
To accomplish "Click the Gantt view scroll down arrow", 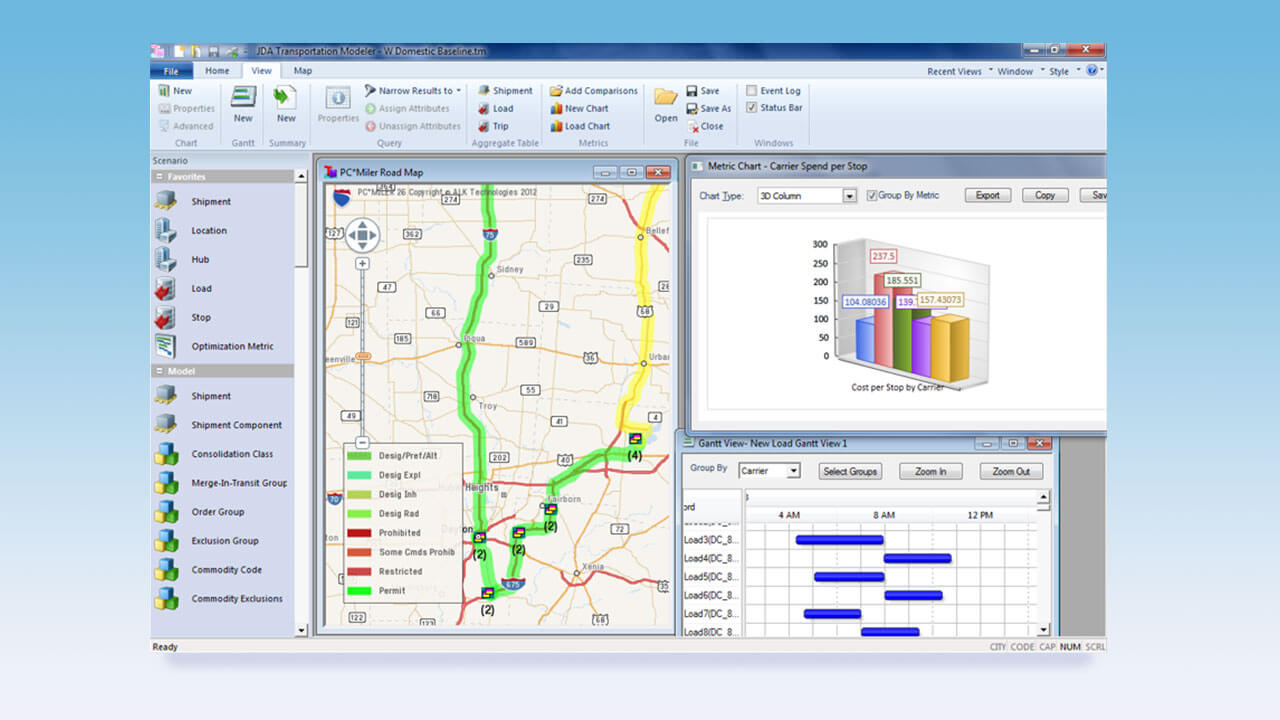I will [1044, 630].
